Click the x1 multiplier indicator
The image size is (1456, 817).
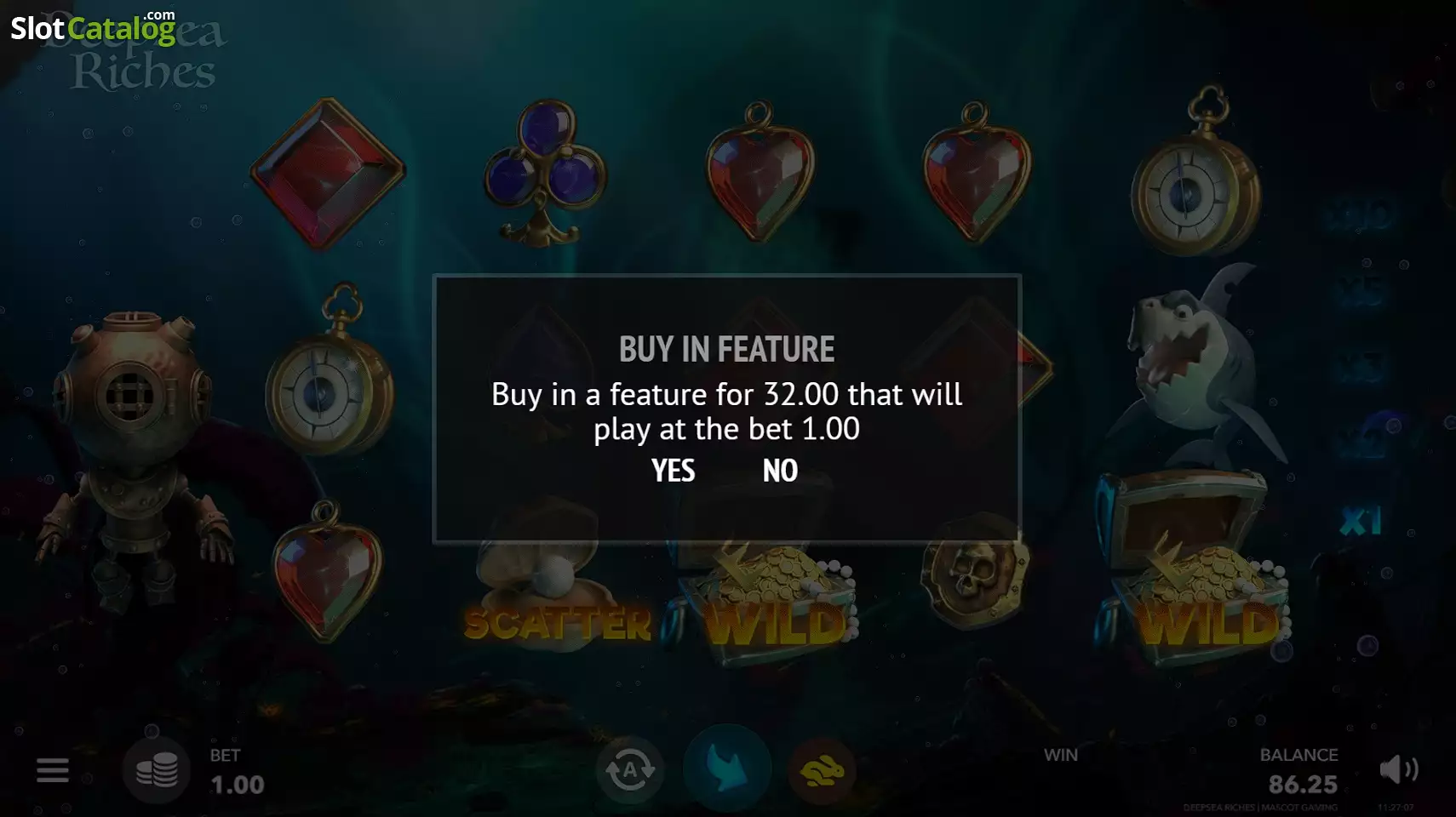point(1360,521)
